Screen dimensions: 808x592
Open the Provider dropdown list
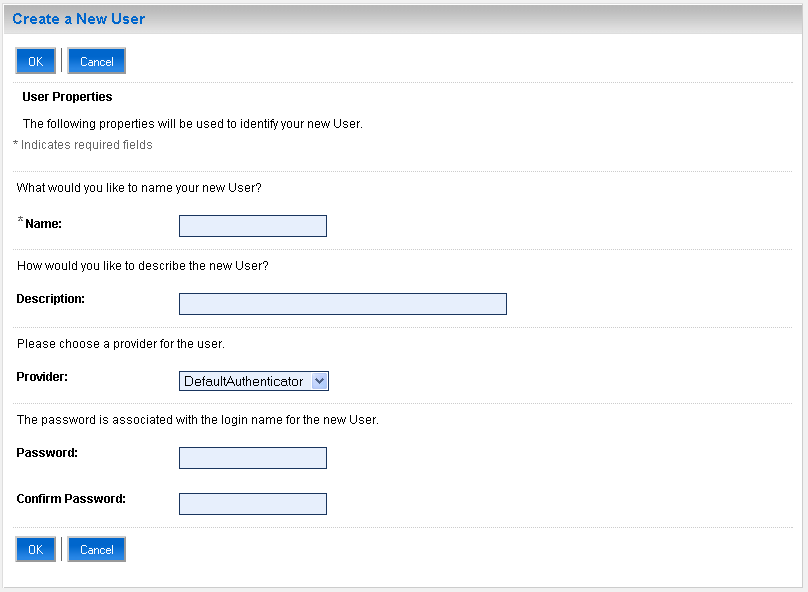pos(254,381)
